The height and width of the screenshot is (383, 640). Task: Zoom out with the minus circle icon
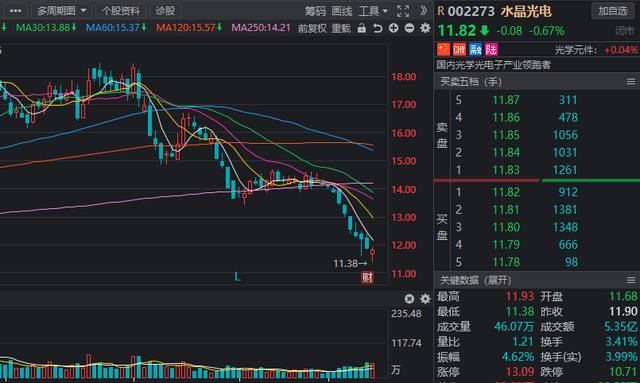coord(409,28)
